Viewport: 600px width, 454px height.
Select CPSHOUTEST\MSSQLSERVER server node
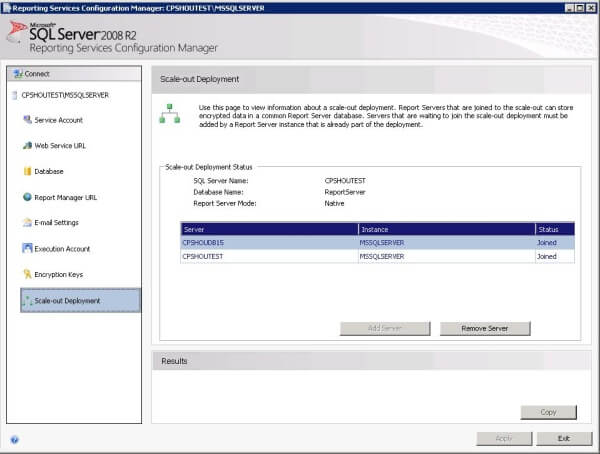point(59,95)
